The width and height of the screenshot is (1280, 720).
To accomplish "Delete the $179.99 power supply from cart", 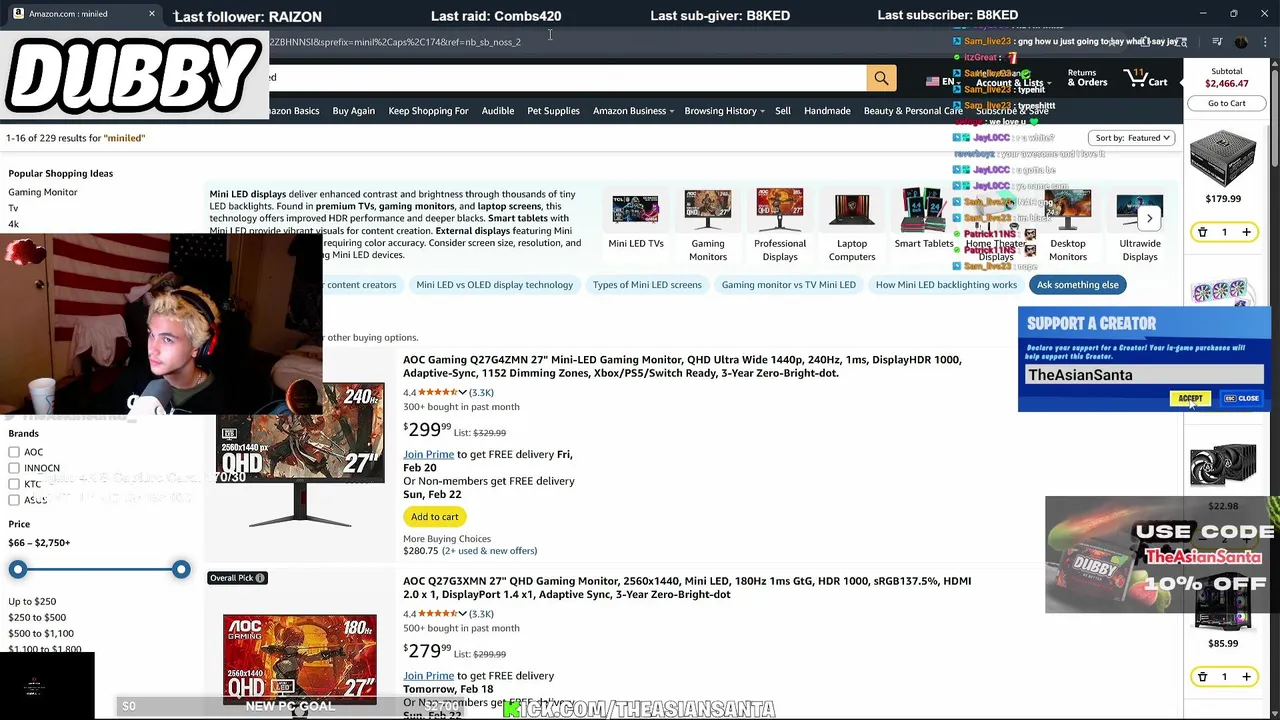I will 1202,232.
